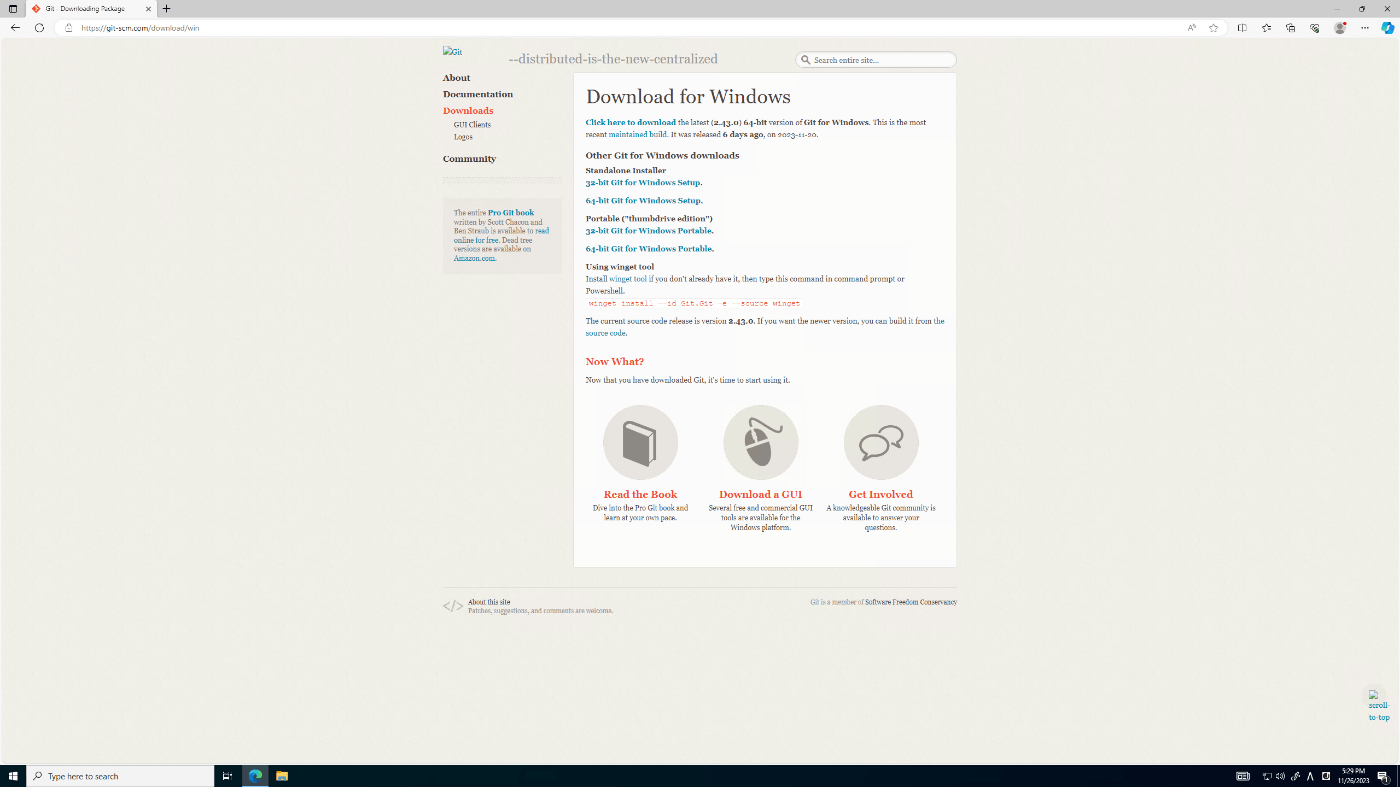Screen dimensions: 1400x787
Task: Switch to Microsoft Edge on taskbar
Action: (255, 776)
